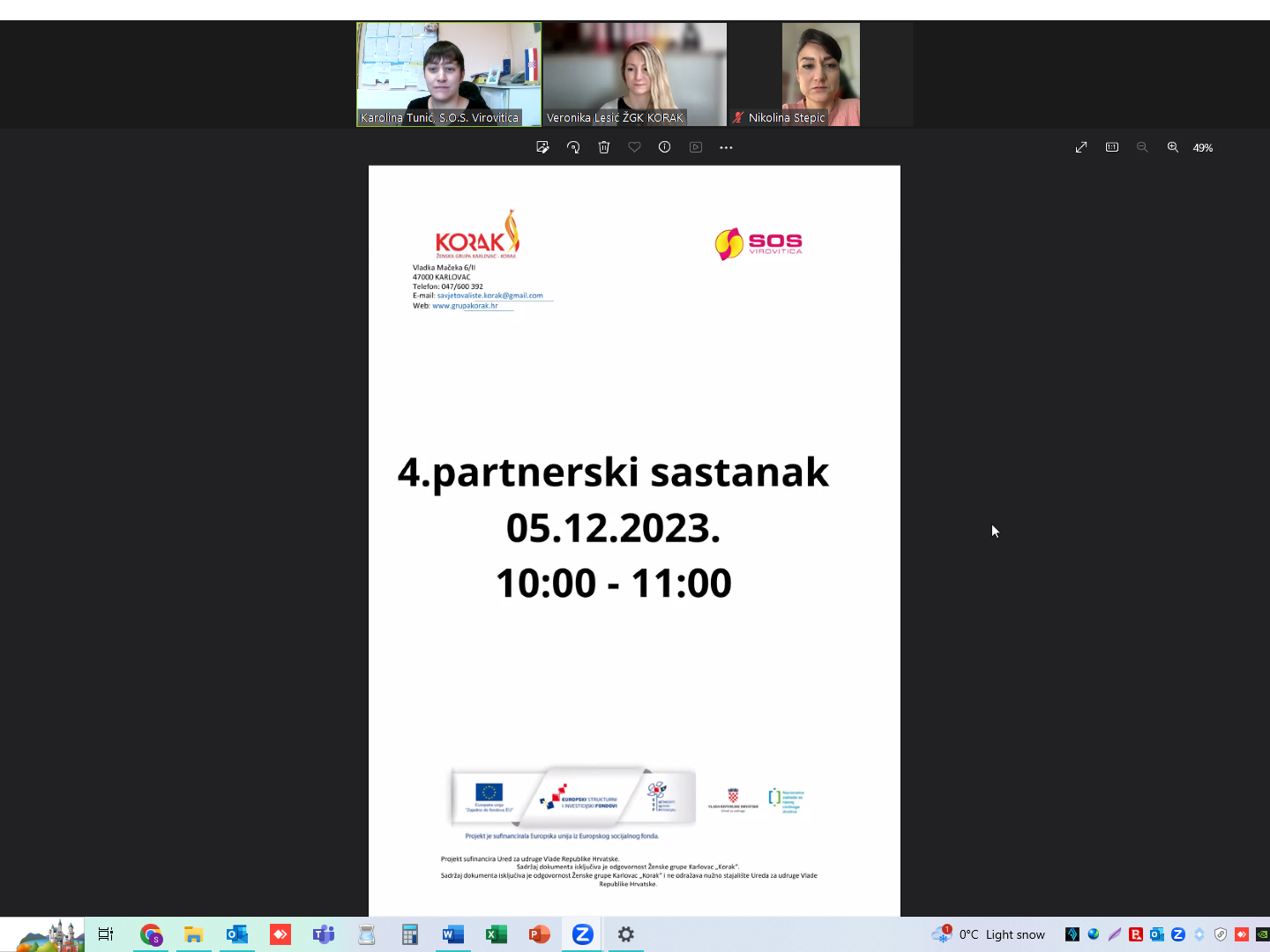The image size is (1270, 952).
Task: Open the edit image tool
Action: coord(542,147)
